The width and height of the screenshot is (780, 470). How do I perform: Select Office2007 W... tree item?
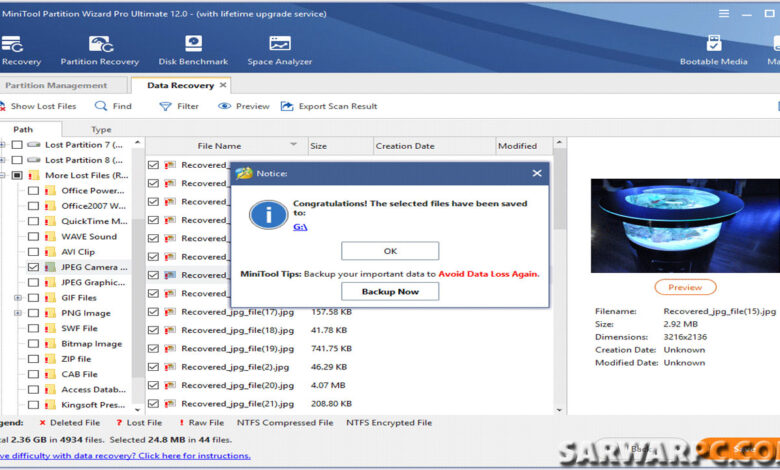(x=94, y=206)
